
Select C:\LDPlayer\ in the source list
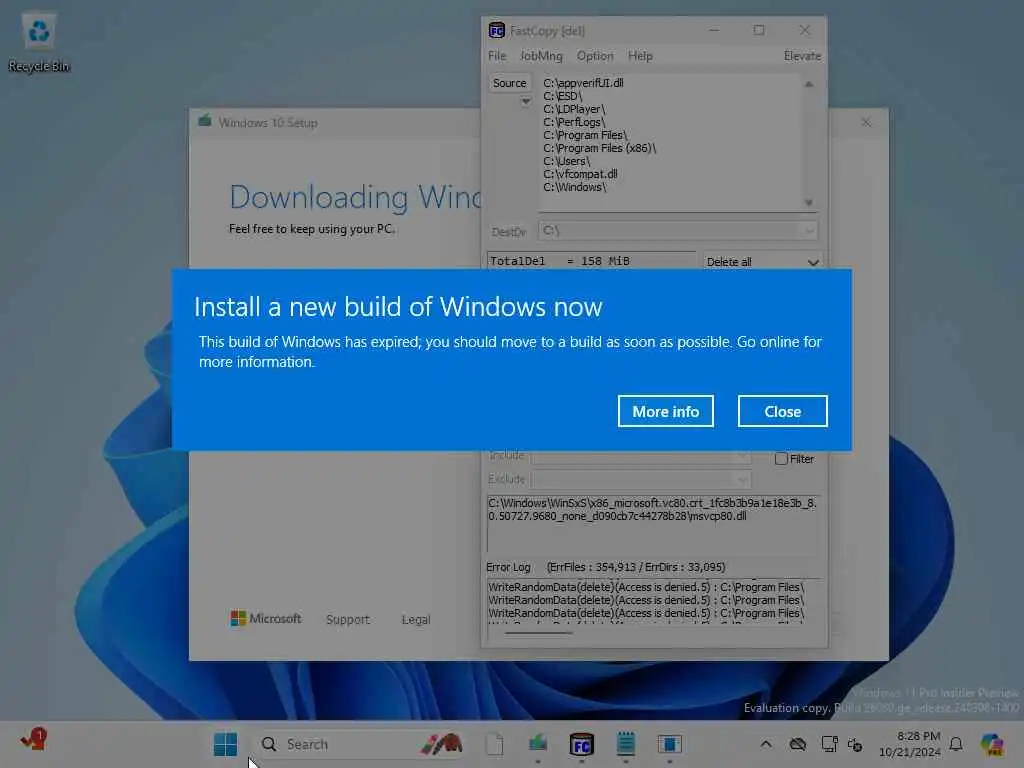tap(574, 109)
